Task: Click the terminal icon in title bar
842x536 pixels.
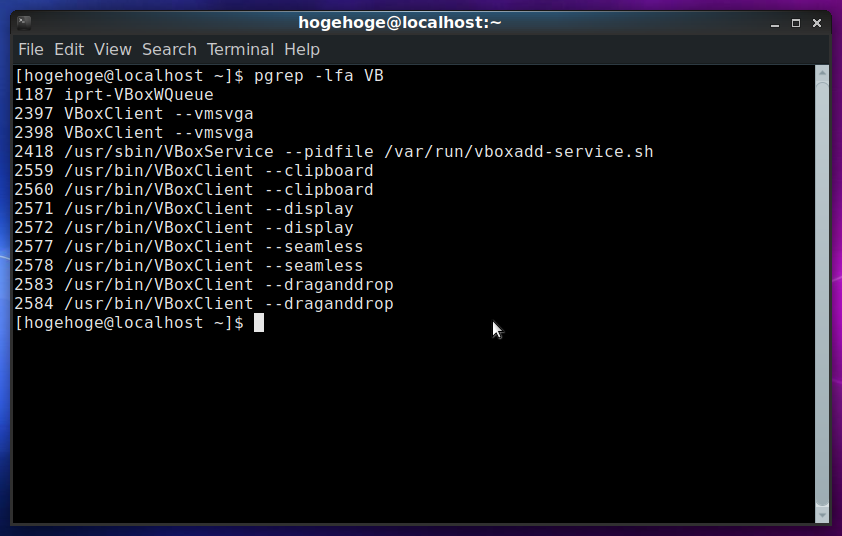Action: click(24, 23)
